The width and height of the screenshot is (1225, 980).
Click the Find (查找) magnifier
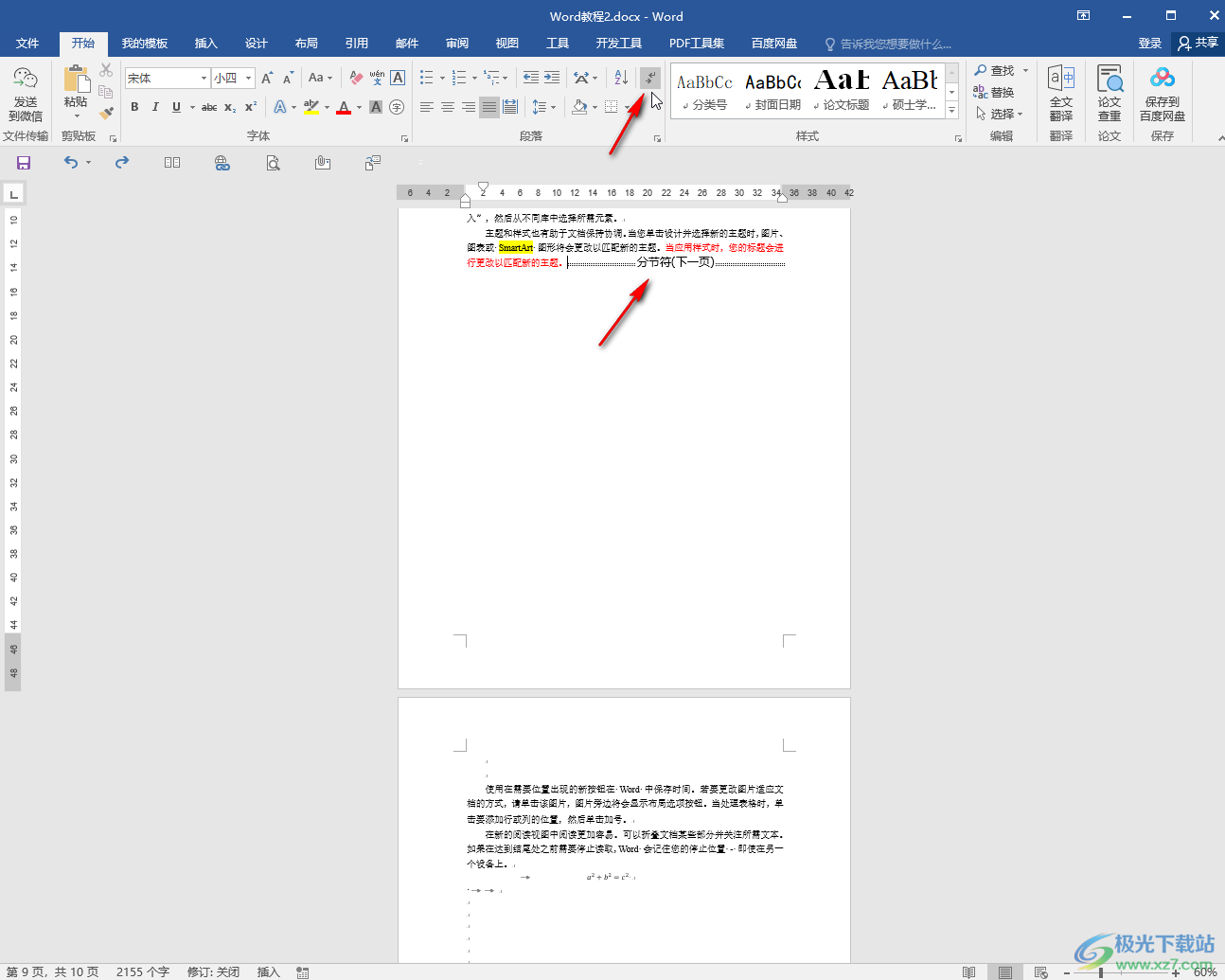(994, 71)
